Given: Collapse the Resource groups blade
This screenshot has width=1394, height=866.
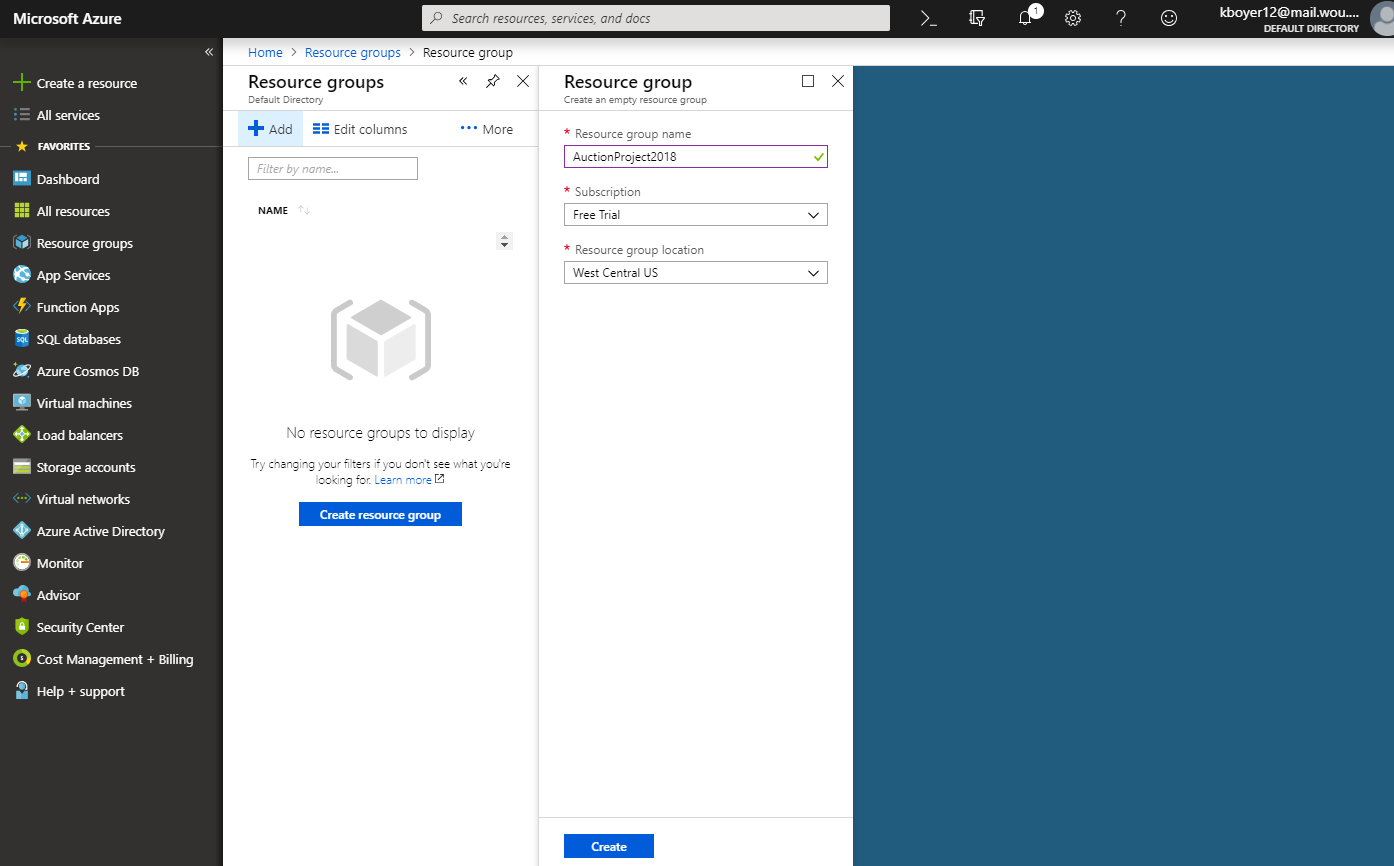Looking at the screenshot, I should (x=463, y=81).
